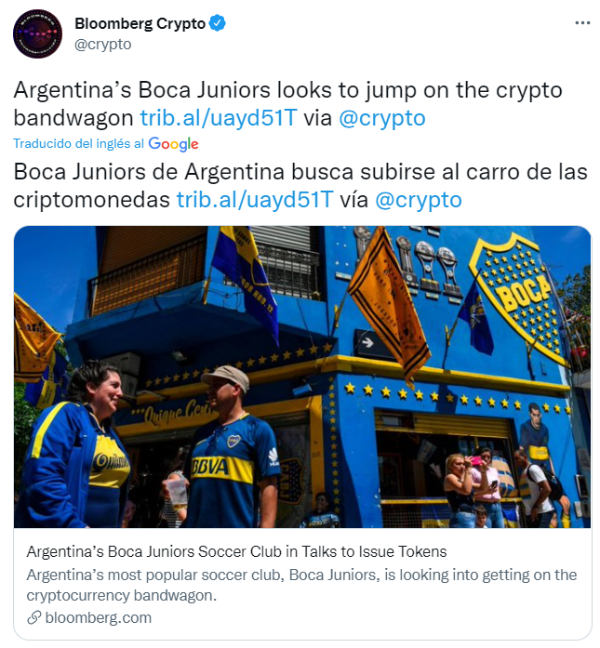600x648 pixels.
Task: Click the chain link icon beside bloomberg.com
Action: [34, 618]
